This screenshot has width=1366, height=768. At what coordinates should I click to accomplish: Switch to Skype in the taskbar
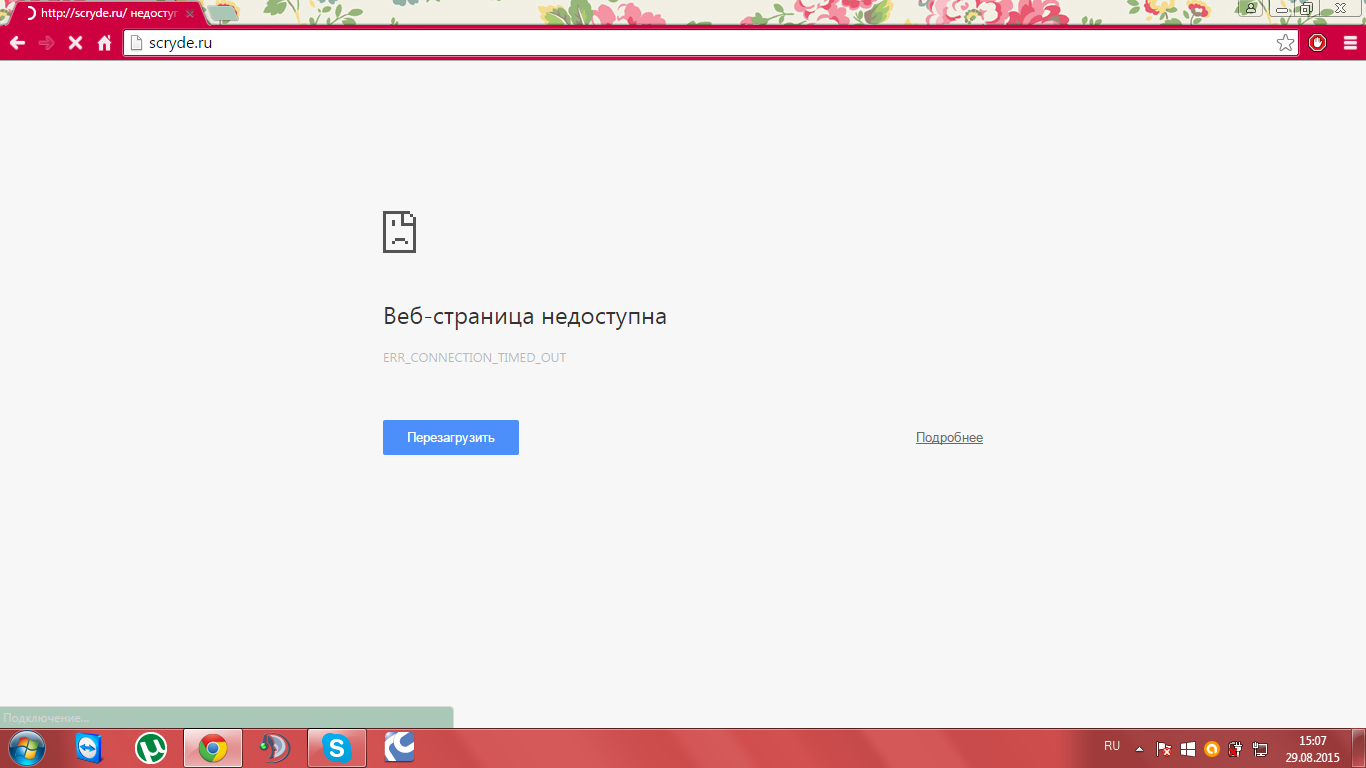[336, 748]
